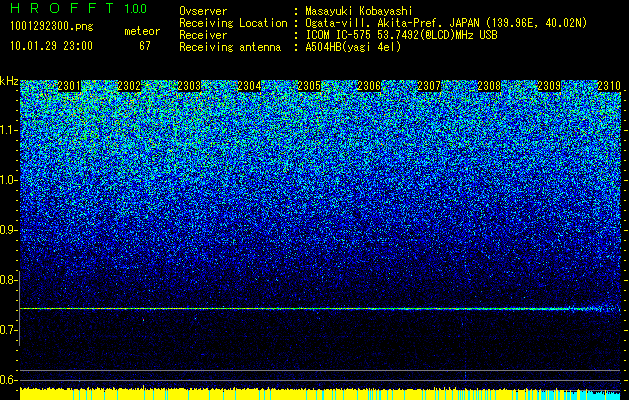Click the 2310 time marker
This screenshot has height=400, width=629.
click(x=609, y=86)
